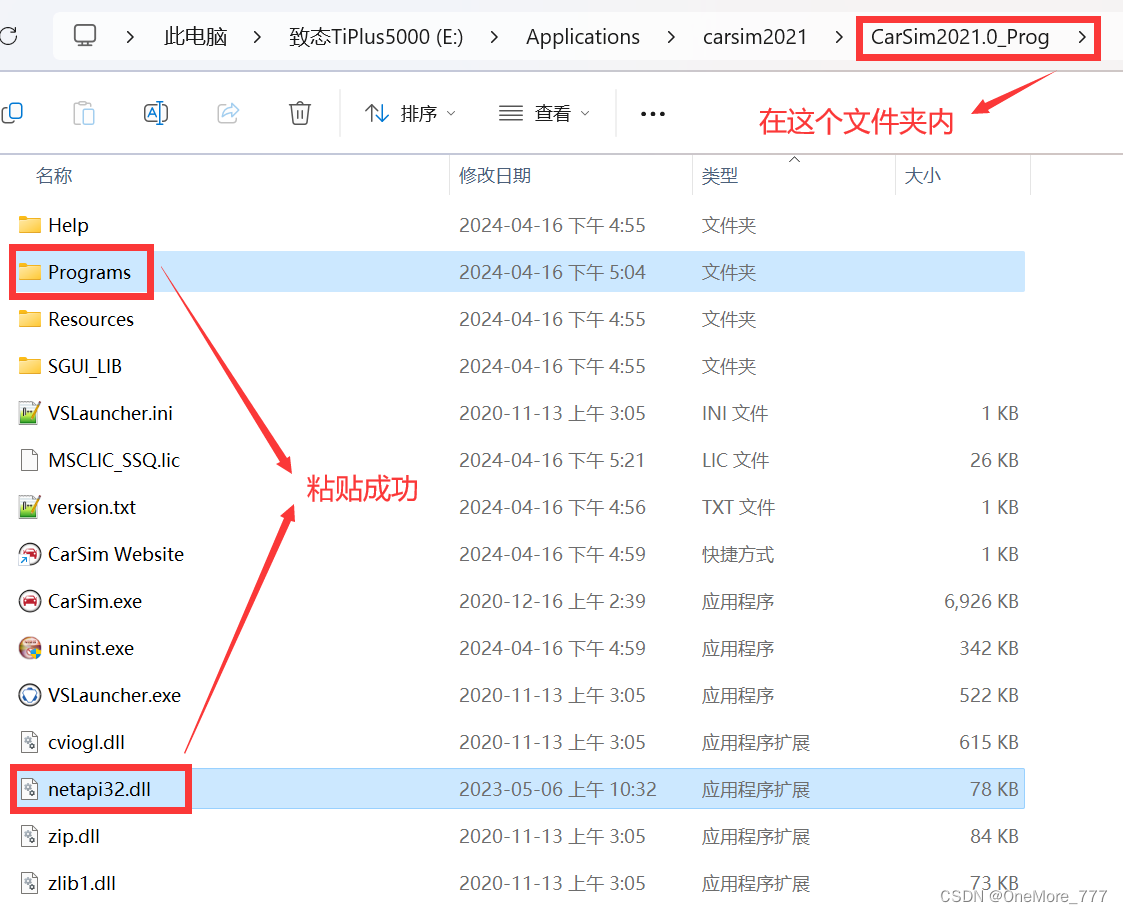1123x914 pixels.
Task: Click the Resources folder icon
Action: pos(29,319)
